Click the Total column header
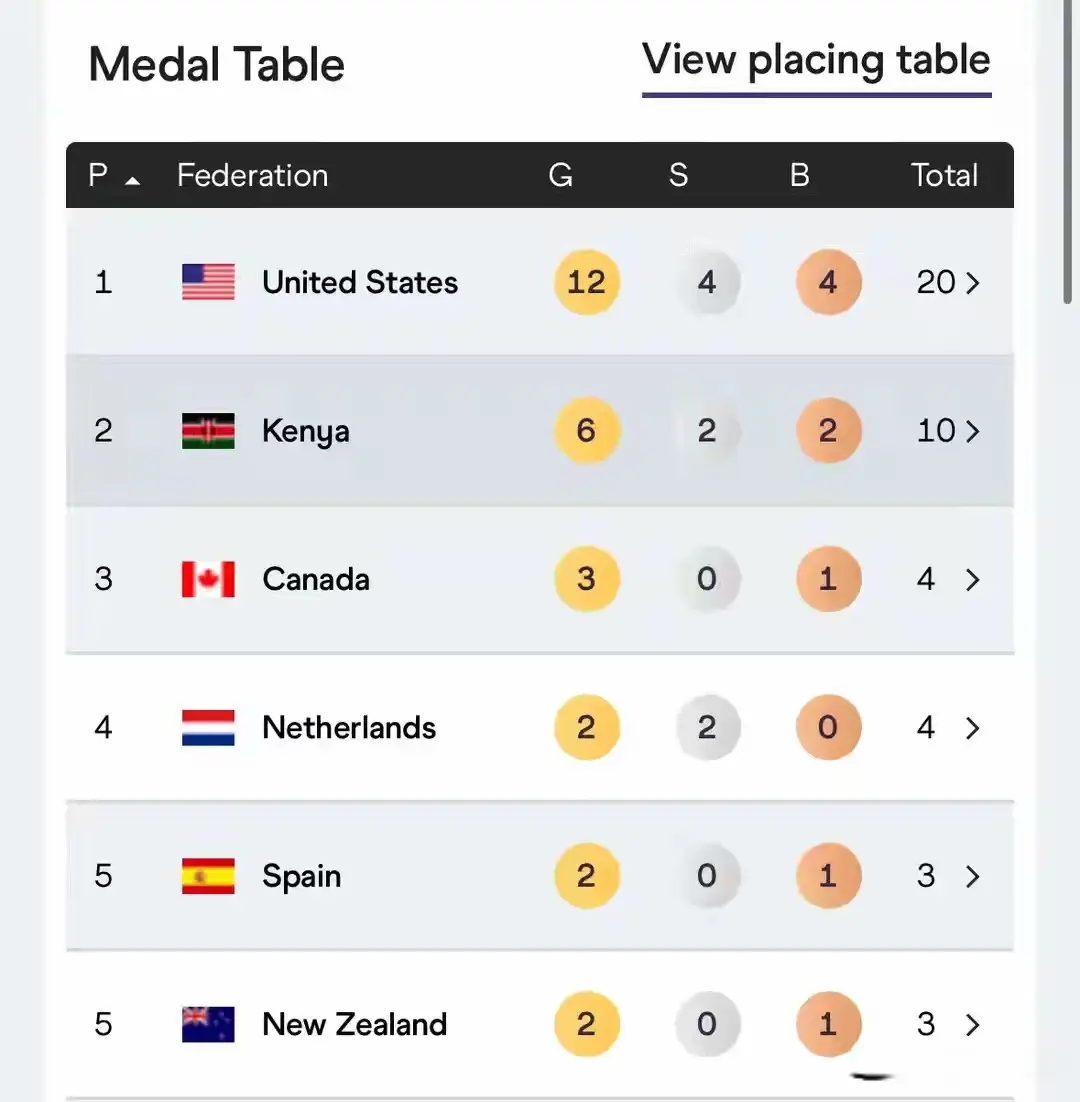This screenshot has height=1102, width=1080. [x=944, y=175]
